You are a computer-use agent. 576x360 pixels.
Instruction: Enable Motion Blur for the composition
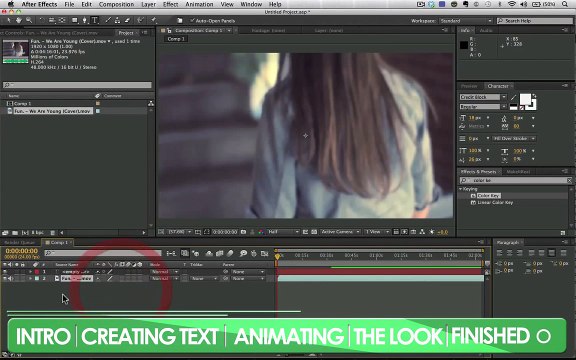click(x=230, y=253)
